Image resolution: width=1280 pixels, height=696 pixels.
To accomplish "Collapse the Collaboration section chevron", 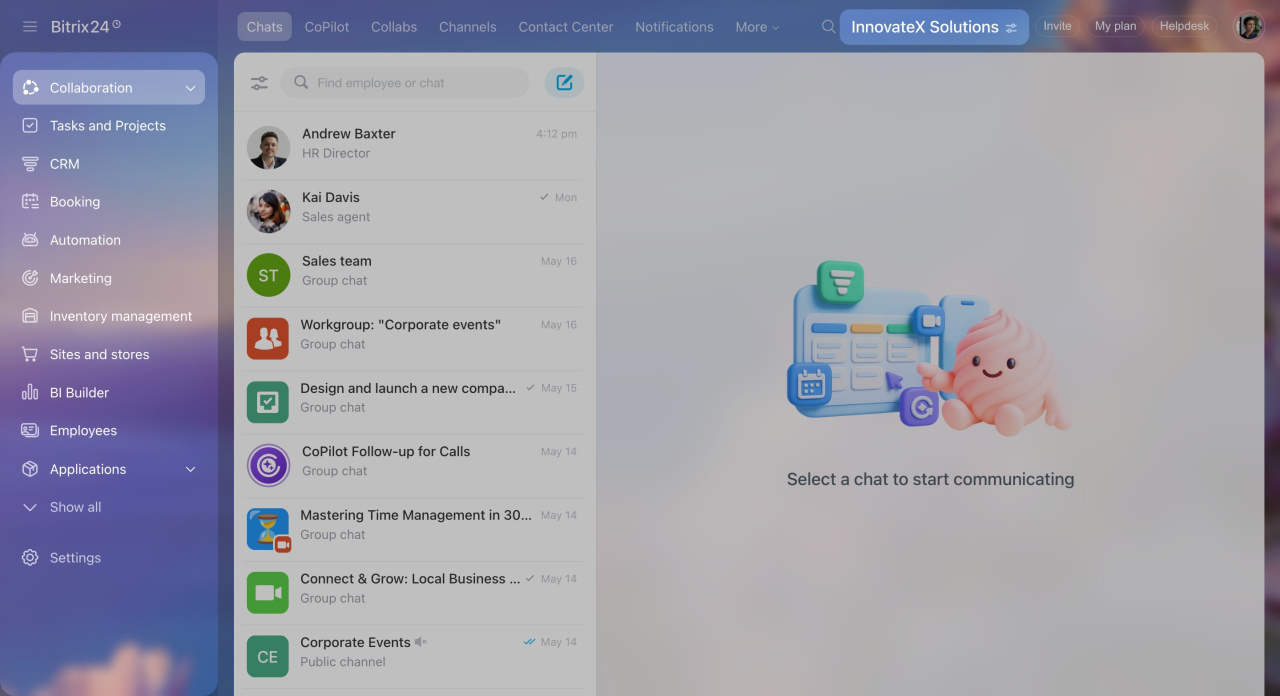I will pyautogui.click(x=190, y=88).
